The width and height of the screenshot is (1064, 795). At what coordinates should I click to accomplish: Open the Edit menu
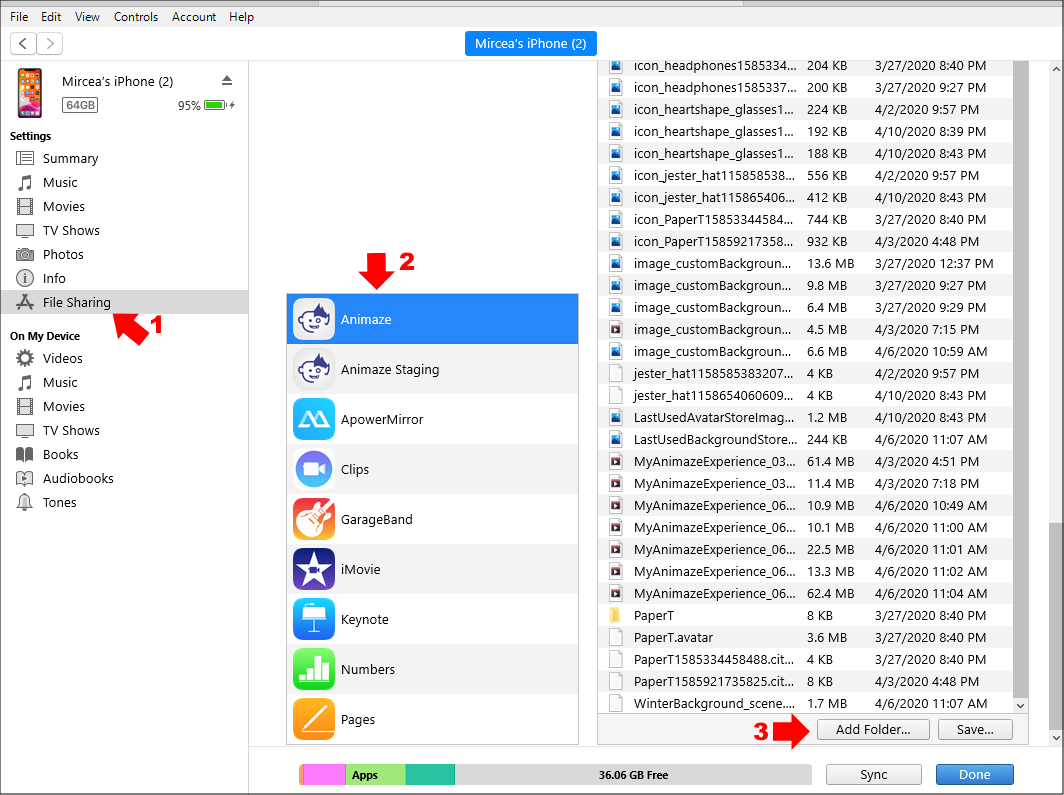pos(51,16)
